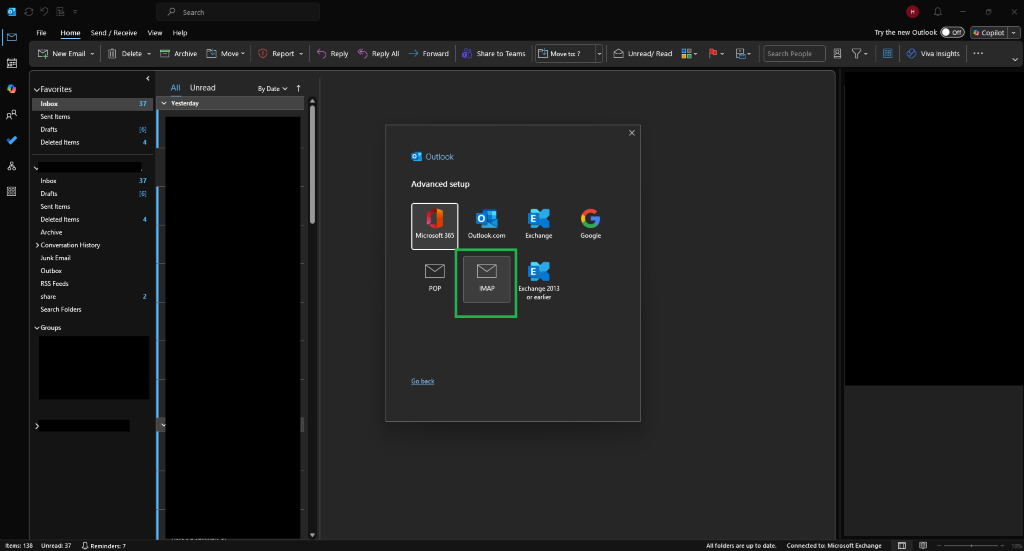Open the Report dropdown arrow

coord(301,54)
